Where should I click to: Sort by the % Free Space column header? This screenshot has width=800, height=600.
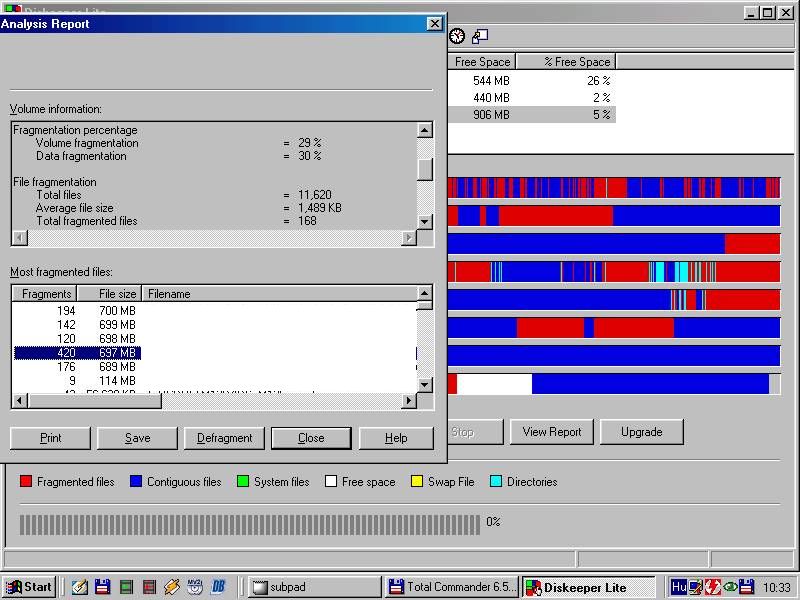point(577,62)
